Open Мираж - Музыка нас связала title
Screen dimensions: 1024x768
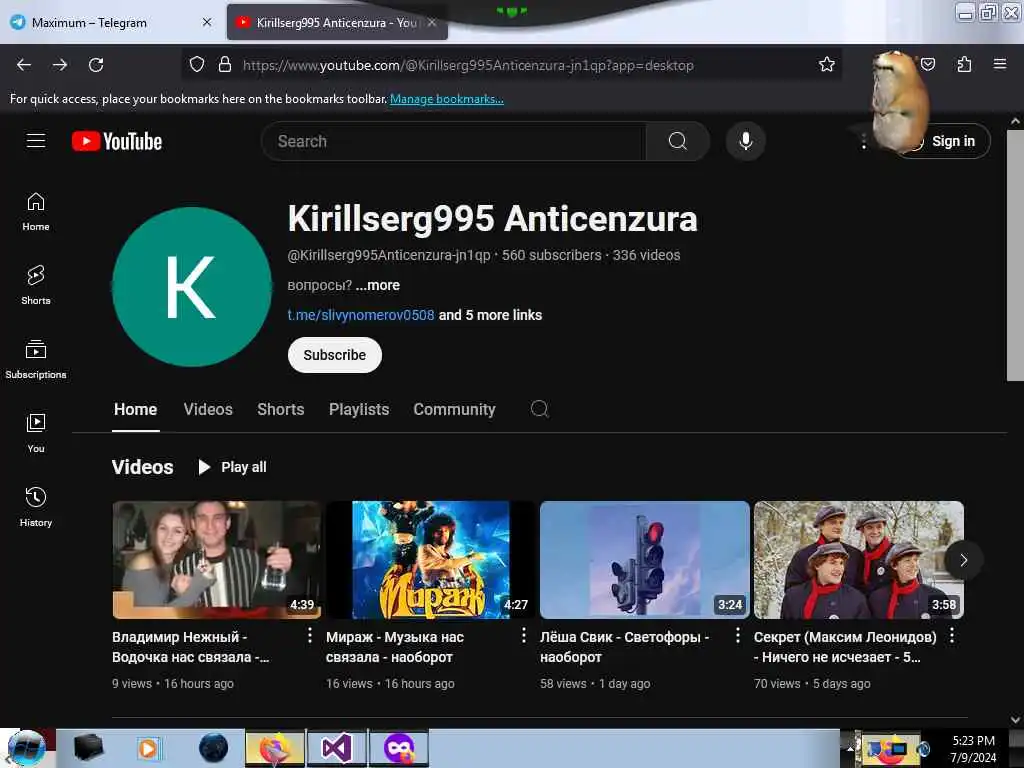394,647
